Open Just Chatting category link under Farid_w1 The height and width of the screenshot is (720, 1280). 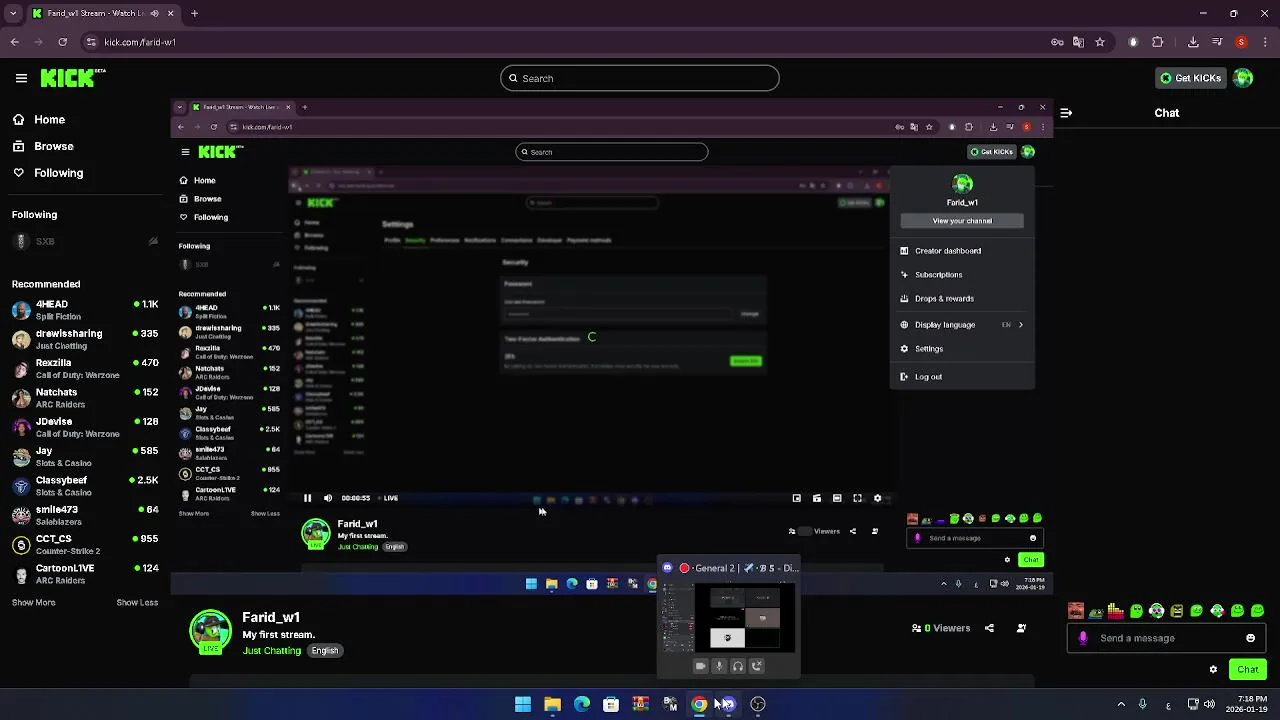tap(272, 651)
